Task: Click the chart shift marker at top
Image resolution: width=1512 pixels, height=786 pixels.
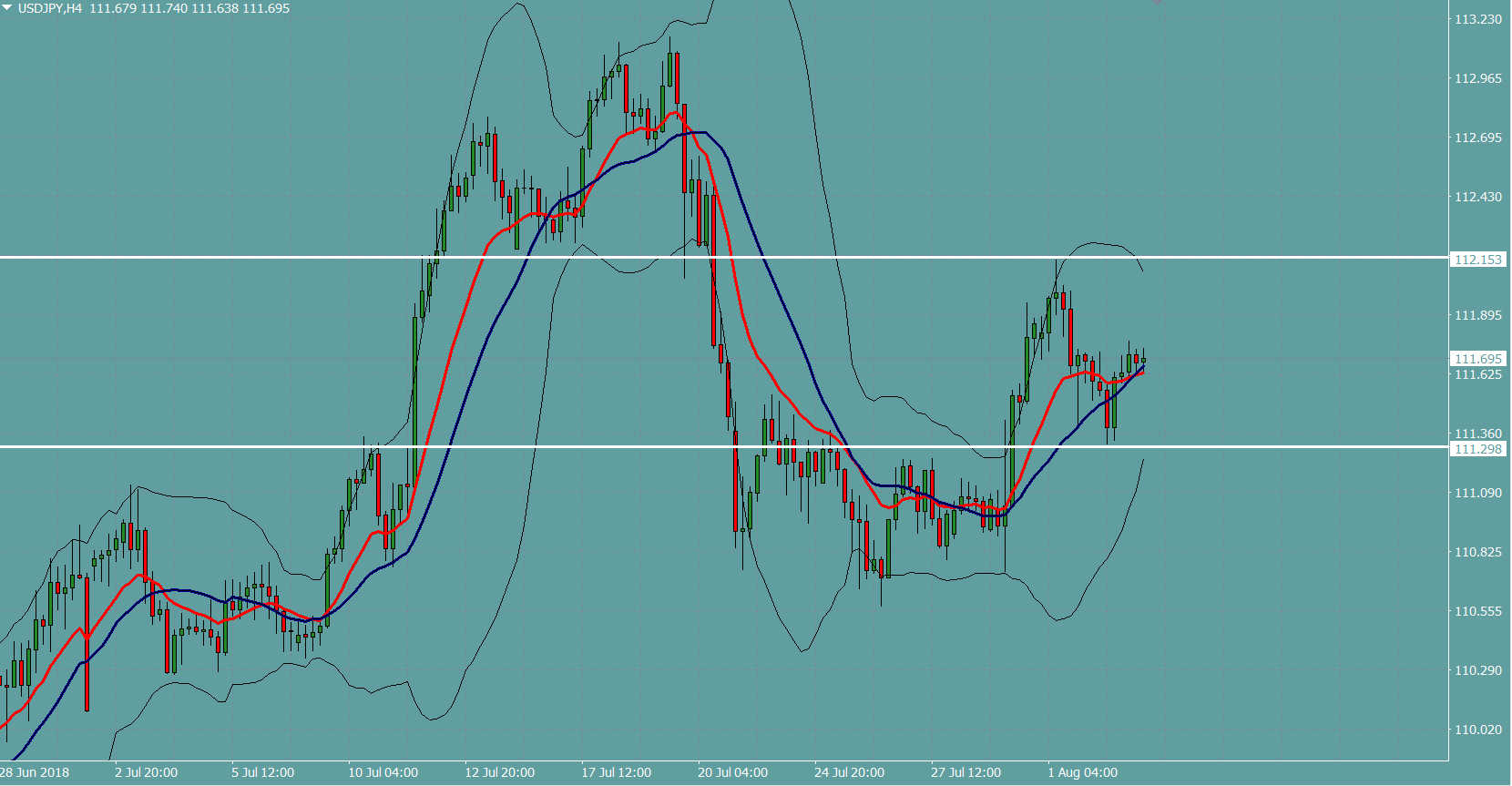Action: (x=1157, y=3)
